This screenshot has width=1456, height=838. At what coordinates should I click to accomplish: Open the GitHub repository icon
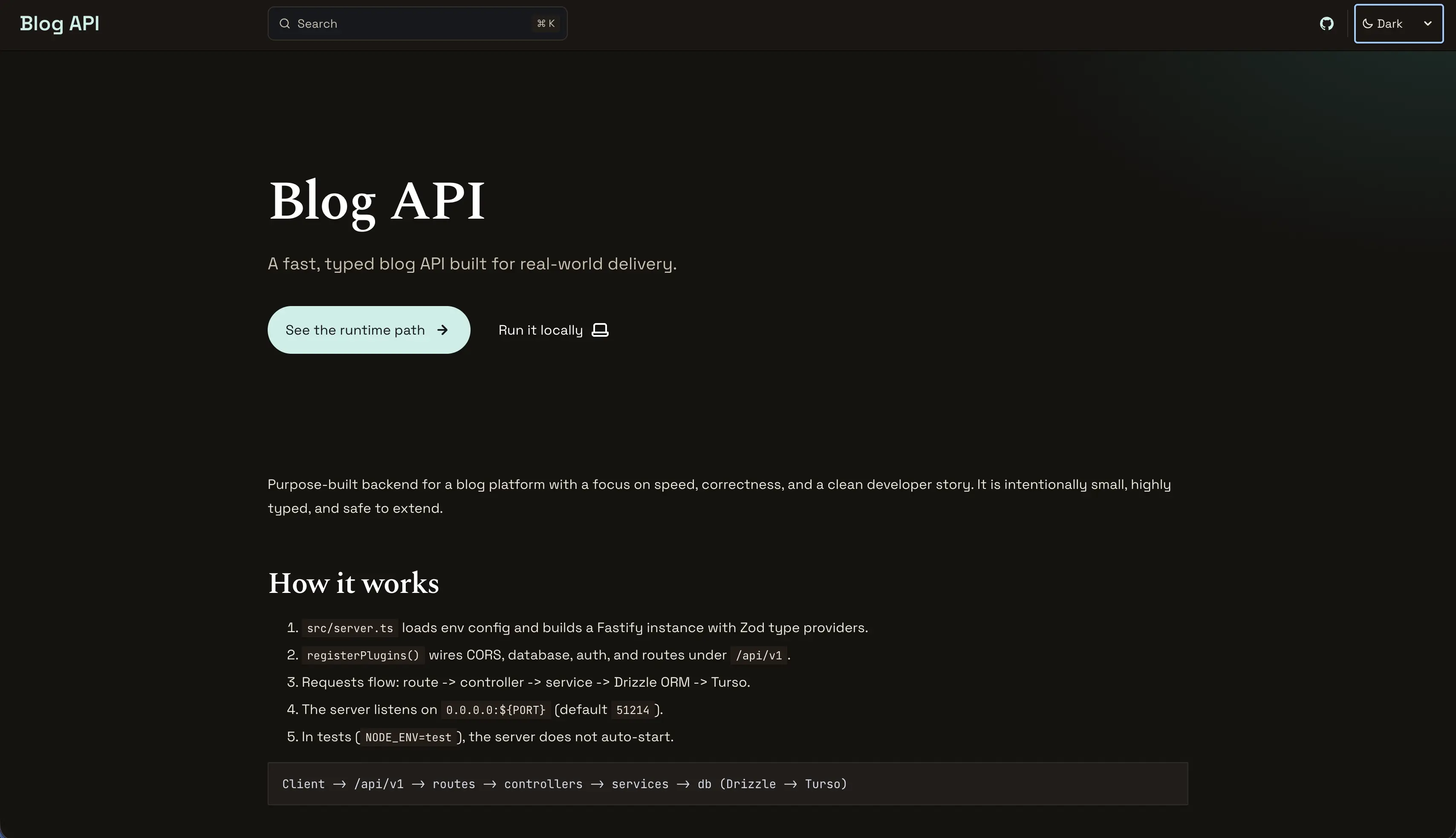pos(1326,23)
